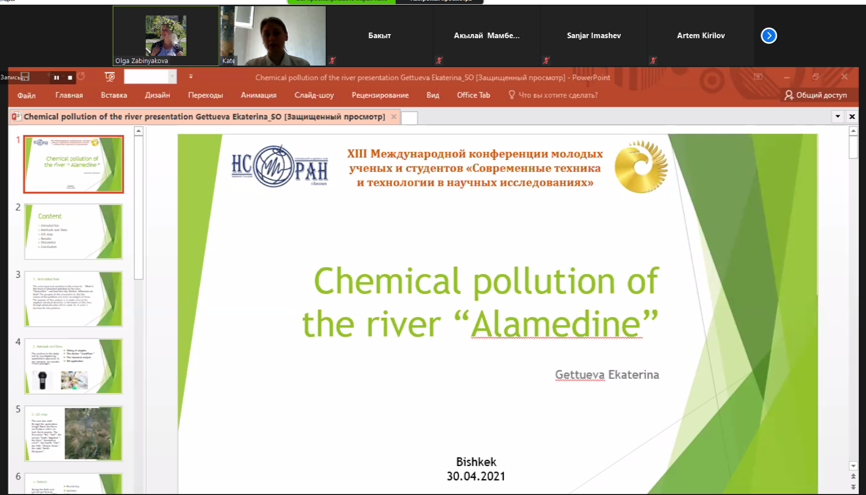Select slide 2 Content thumbnail
This screenshot has width=866, height=495.
tap(73, 231)
